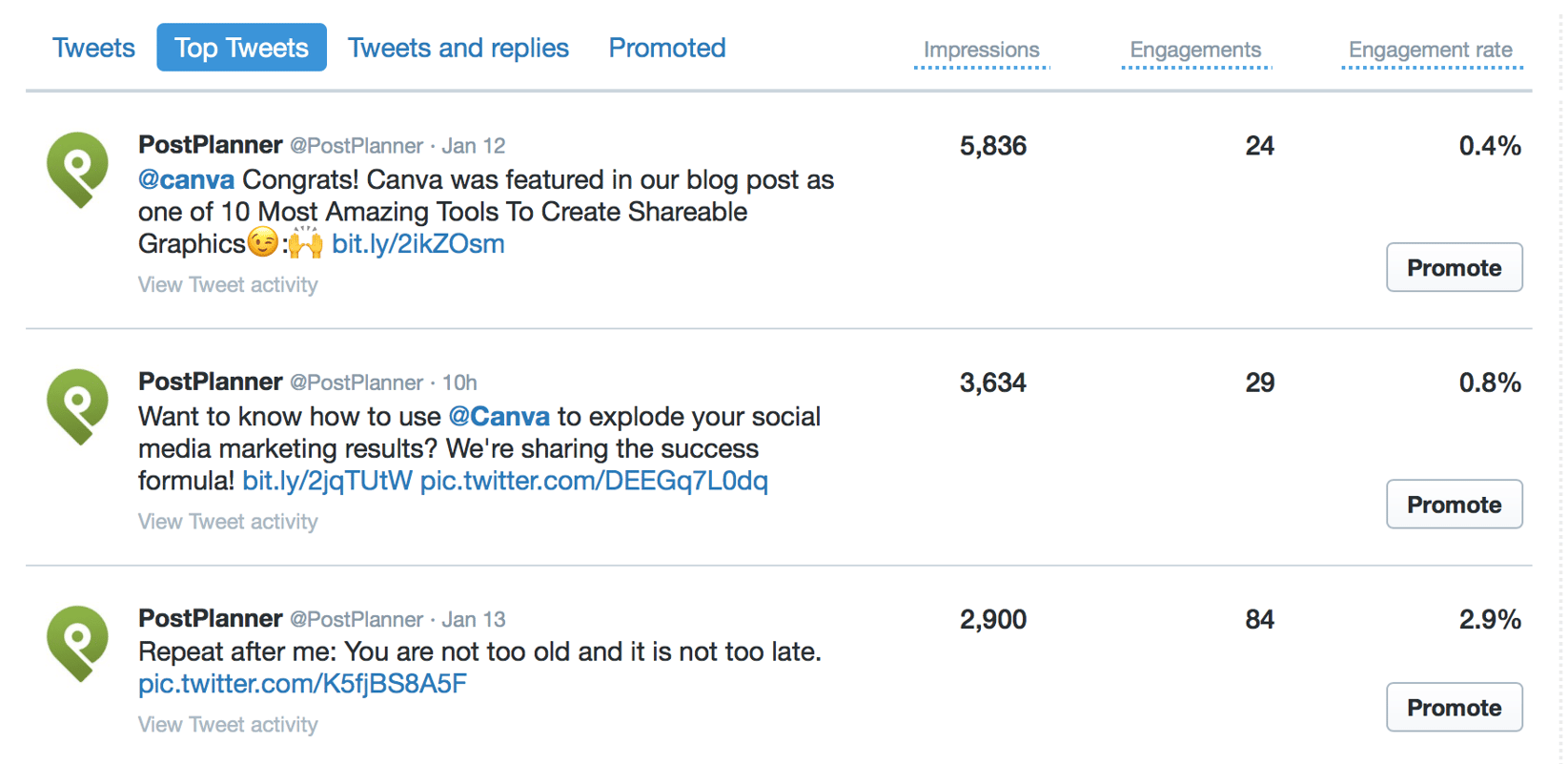Promote the Jan 13 motivational tweet
The width and height of the screenshot is (1568, 764).
pos(1454,707)
